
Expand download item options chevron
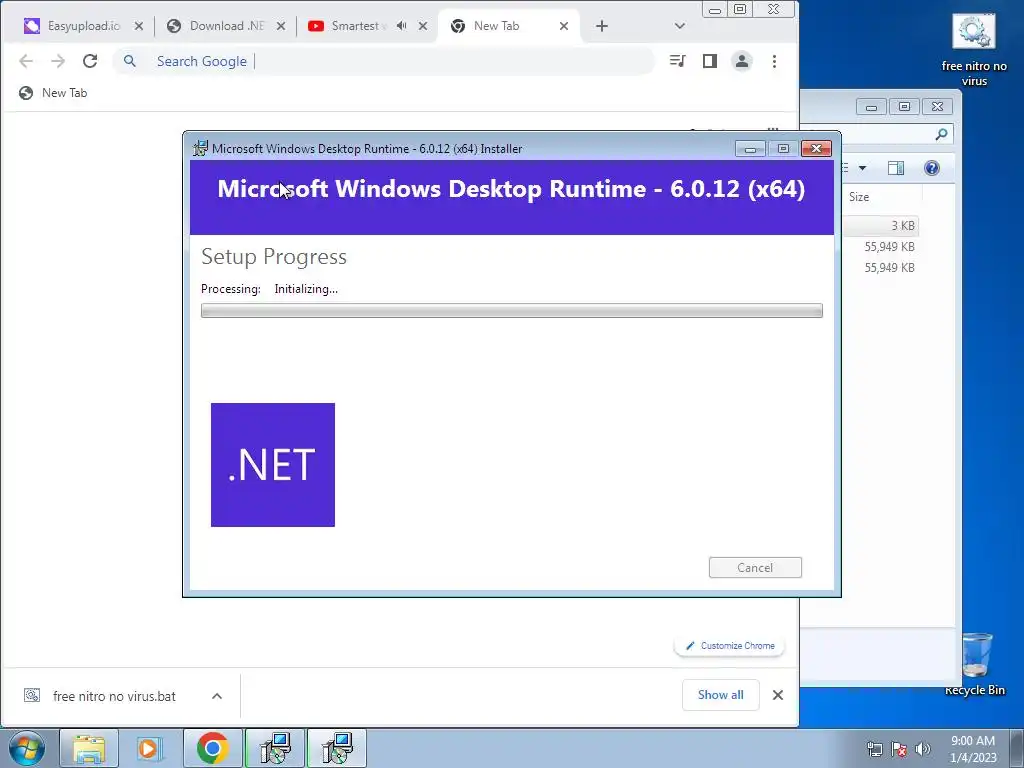point(217,696)
